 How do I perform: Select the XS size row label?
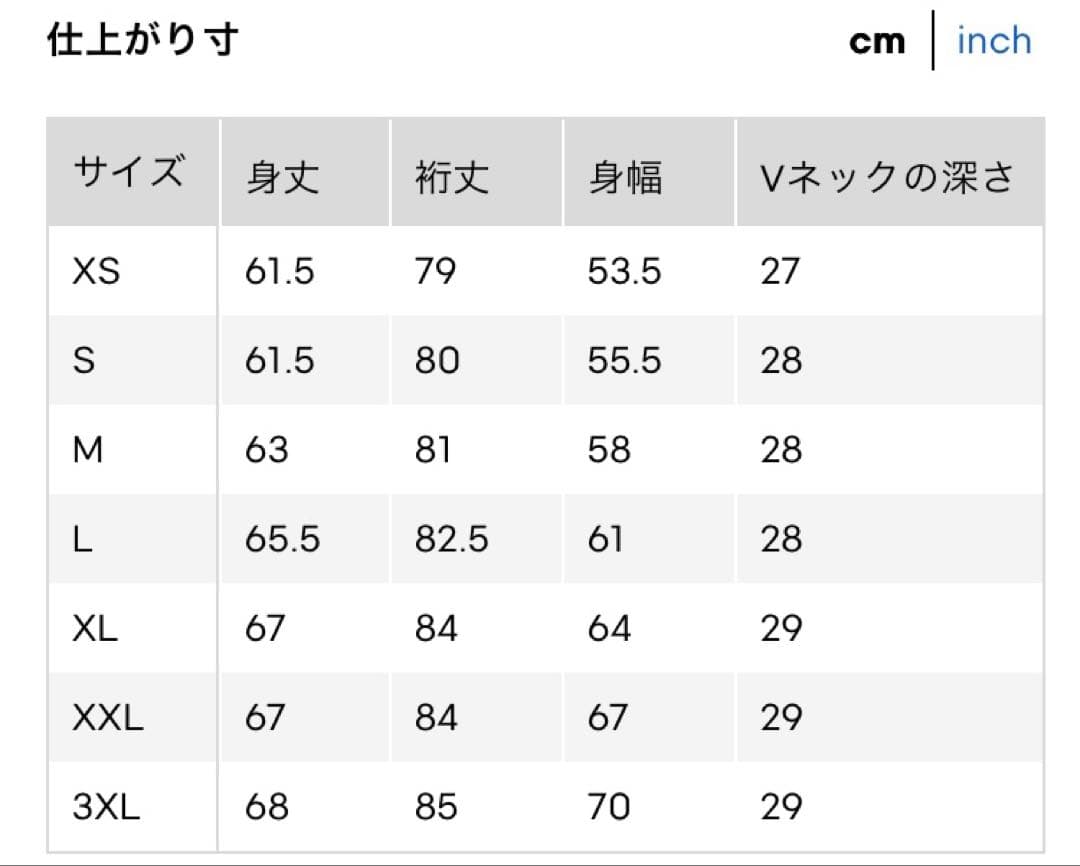coord(96,271)
